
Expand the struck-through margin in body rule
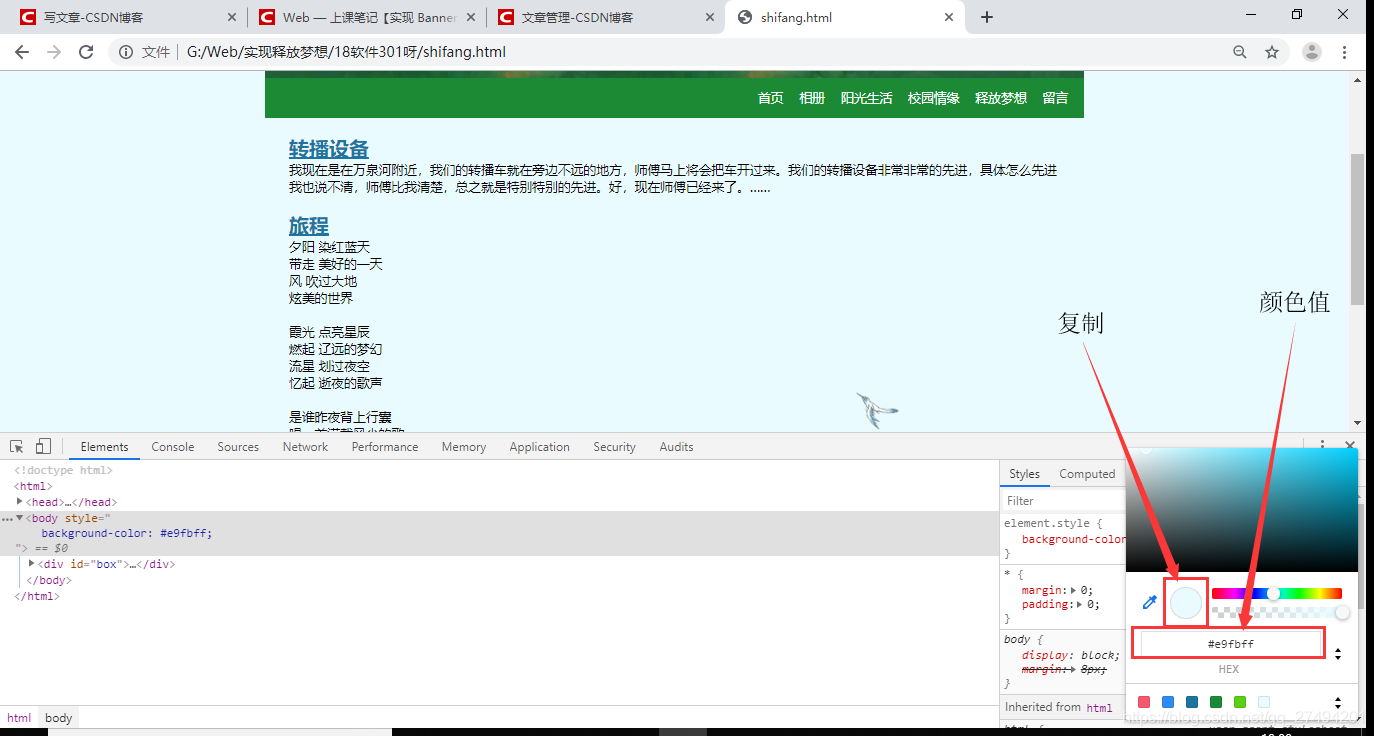tap(1073, 669)
